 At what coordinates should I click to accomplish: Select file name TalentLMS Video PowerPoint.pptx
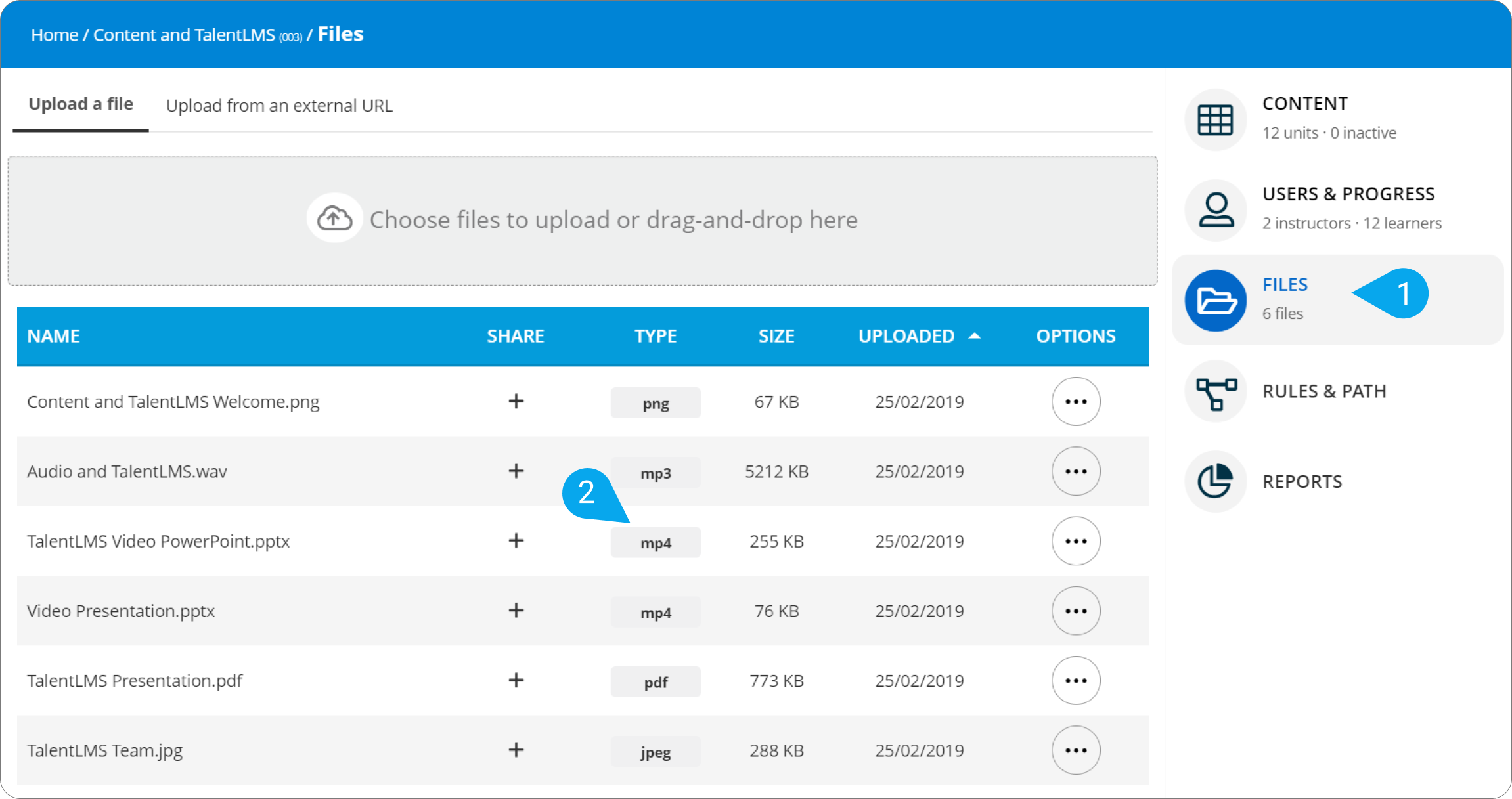coord(158,541)
